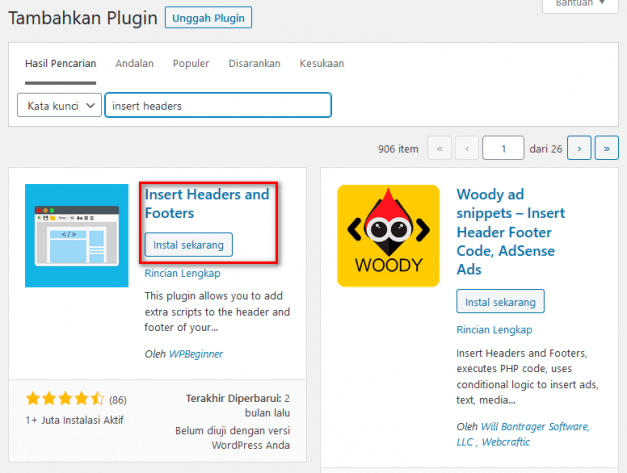627x473 pixels.
Task: Click '1+ Juta Instalasi Aktif' text
Action: tap(74, 420)
